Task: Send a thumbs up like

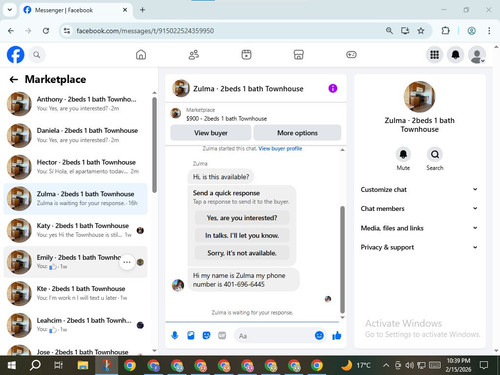Action: click(x=337, y=335)
